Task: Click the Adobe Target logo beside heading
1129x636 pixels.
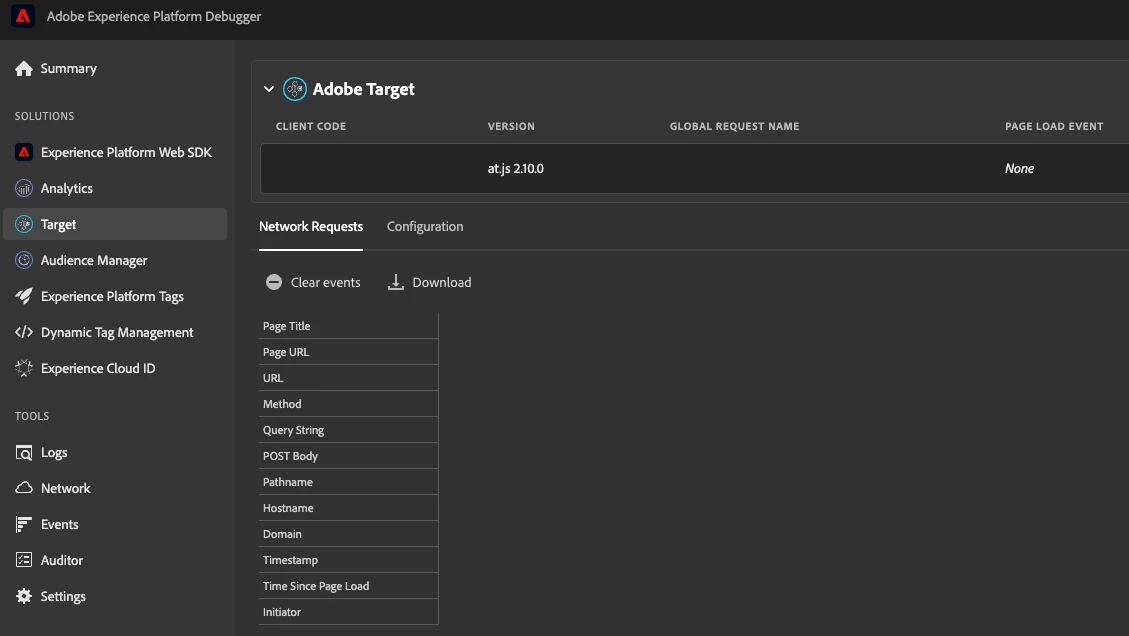Action: (294, 89)
